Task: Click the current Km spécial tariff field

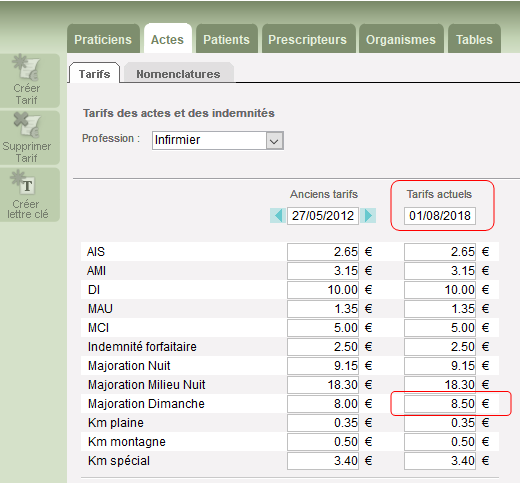Action: pyautogui.click(x=440, y=461)
